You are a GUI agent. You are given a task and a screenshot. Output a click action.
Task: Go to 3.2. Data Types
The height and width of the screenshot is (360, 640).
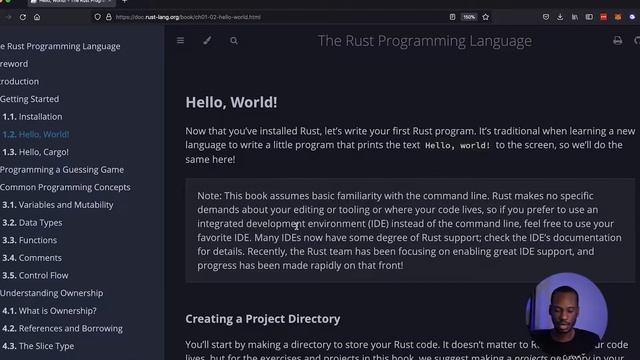pos(32,222)
